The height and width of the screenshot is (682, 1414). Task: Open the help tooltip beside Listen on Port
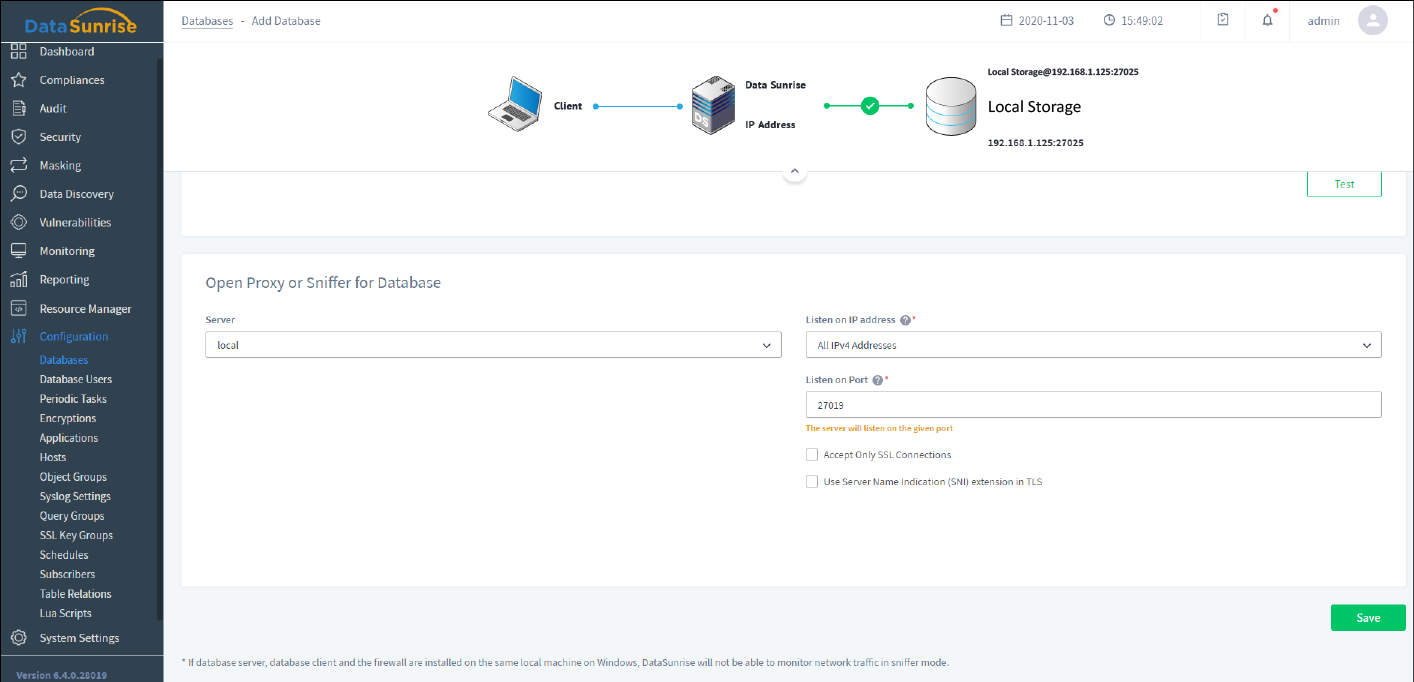point(877,380)
